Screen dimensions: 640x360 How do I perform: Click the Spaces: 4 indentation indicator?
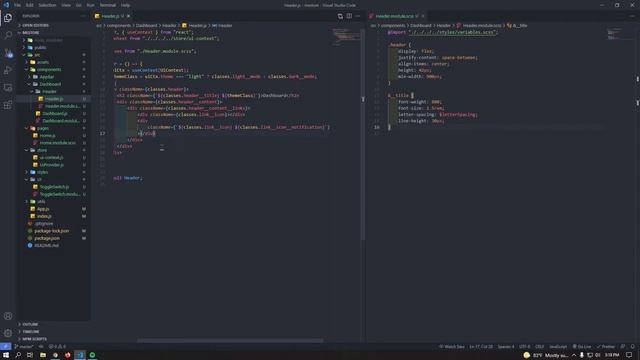point(506,347)
